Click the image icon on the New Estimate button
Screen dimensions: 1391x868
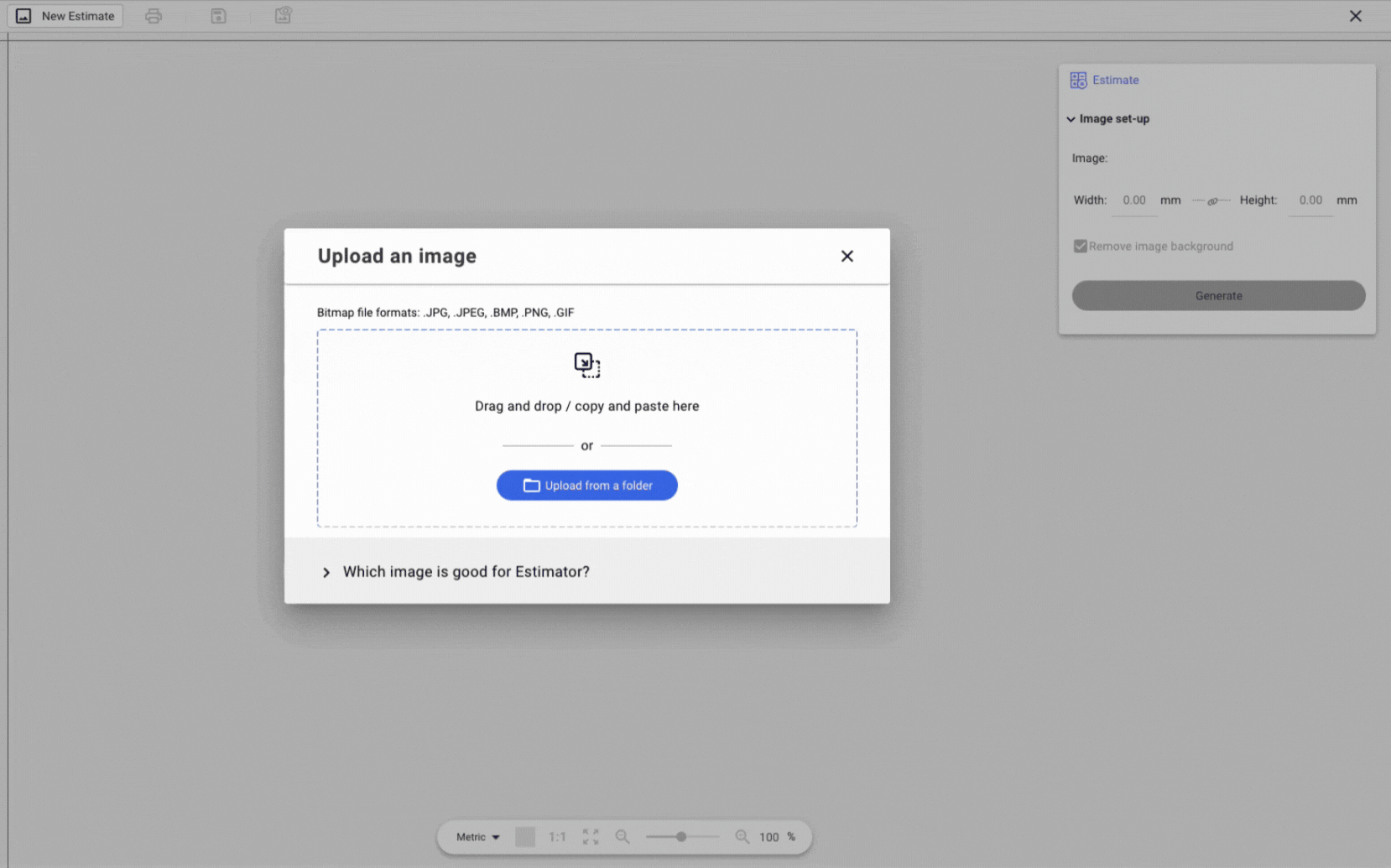(x=23, y=16)
